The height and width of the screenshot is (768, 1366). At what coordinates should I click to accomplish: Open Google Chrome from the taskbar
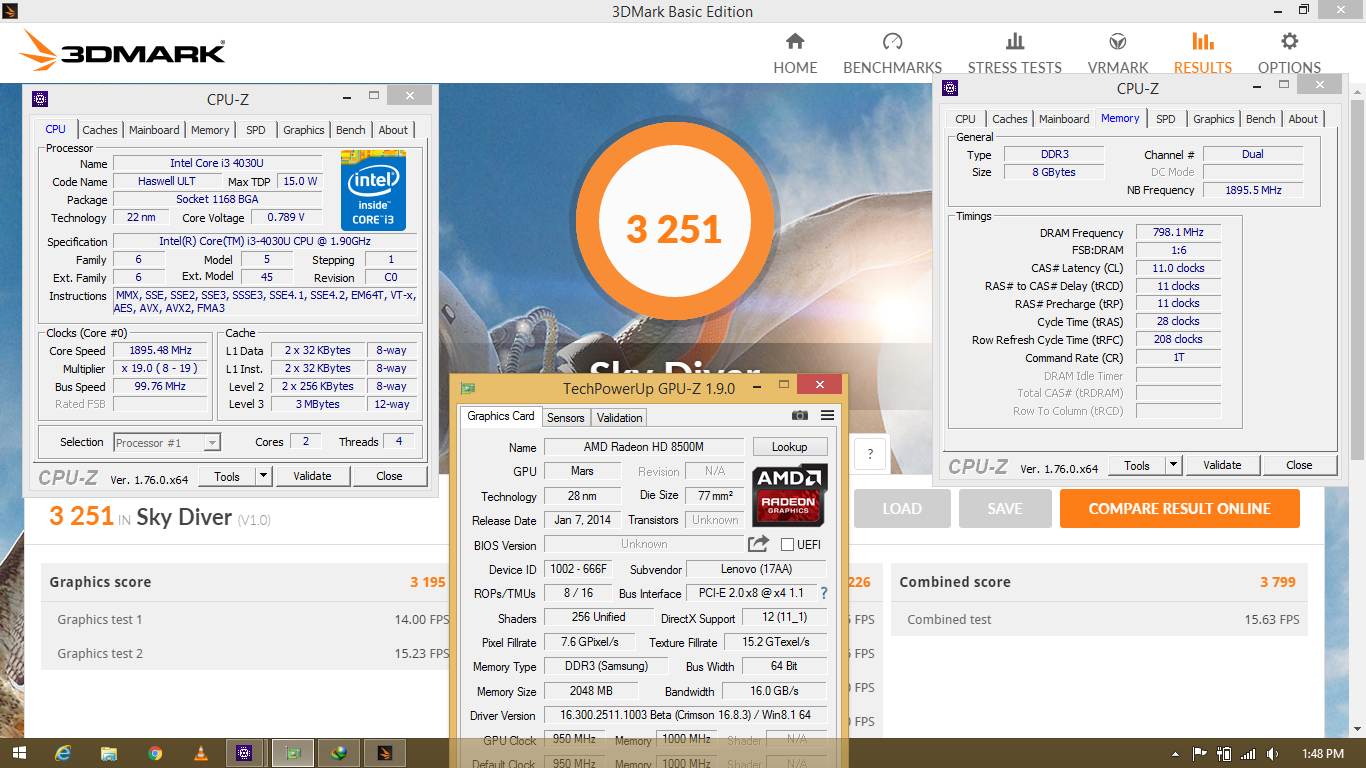155,753
